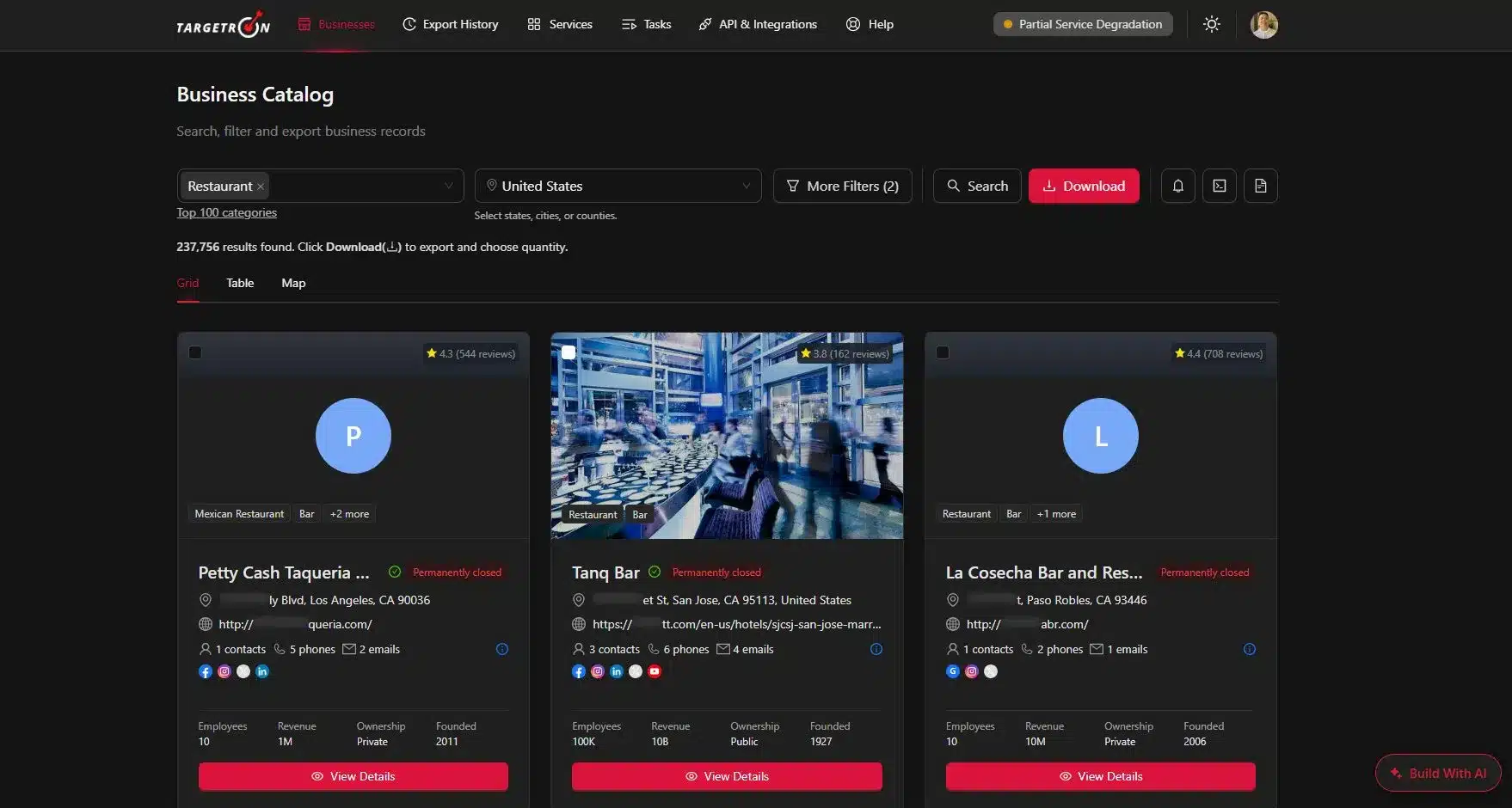The height and width of the screenshot is (808, 1512).
Task: Click info icon on La Cosecha card
Action: click(x=1250, y=650)
